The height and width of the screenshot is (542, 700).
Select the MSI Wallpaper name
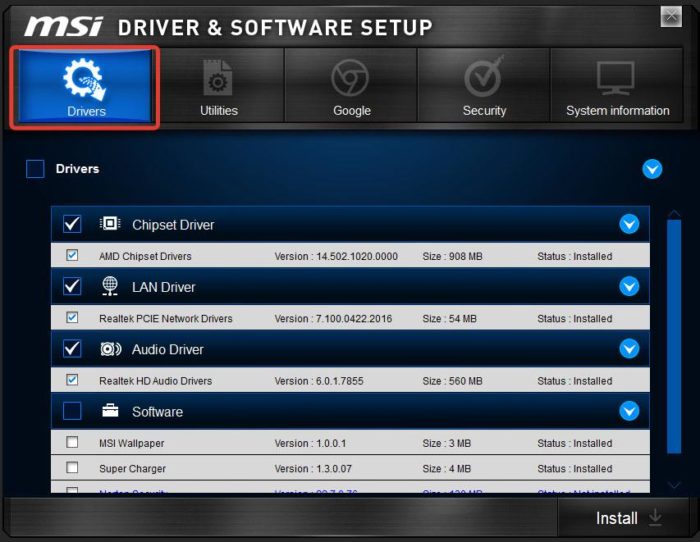(132, 443)
